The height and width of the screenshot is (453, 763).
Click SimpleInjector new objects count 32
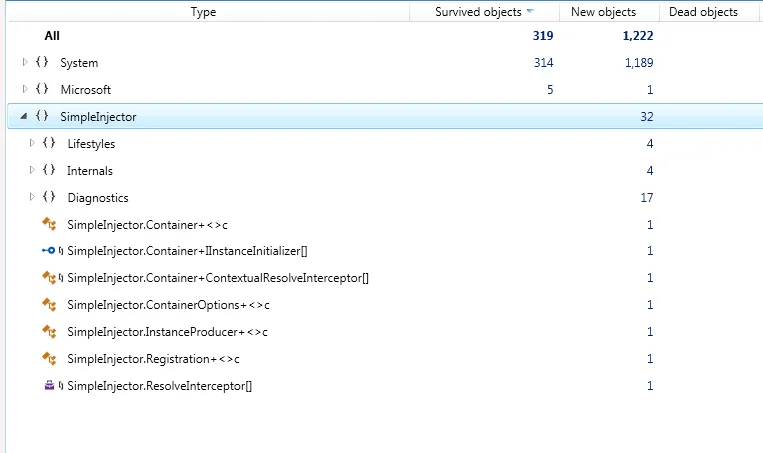(x=647, y=117)
